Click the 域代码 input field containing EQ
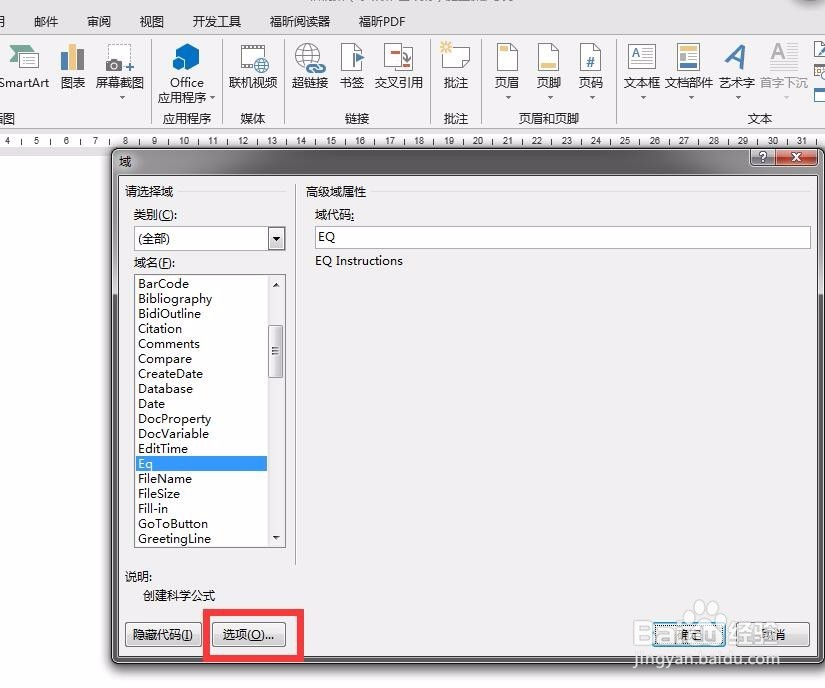Viewport: 825px width, 688px height. [562, 237]
